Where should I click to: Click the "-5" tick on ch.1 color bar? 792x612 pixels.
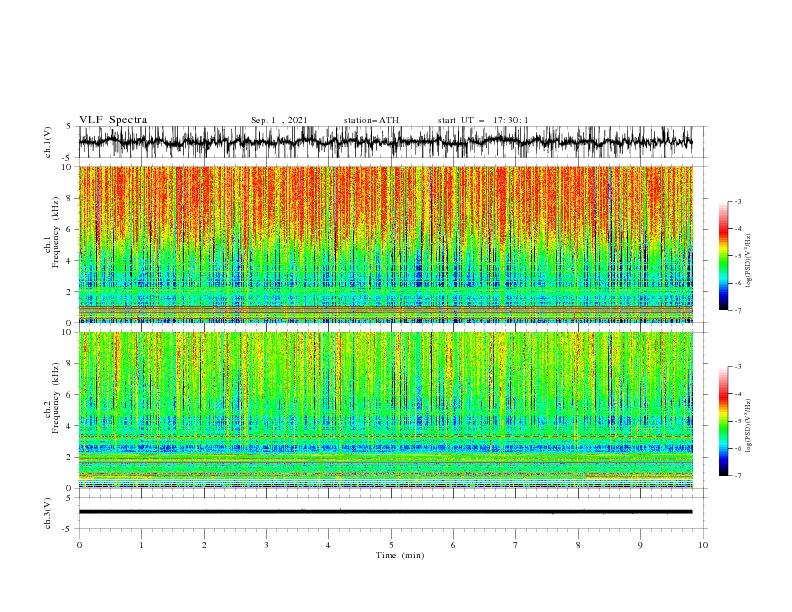pyautogui.click(x=737, y=256)
